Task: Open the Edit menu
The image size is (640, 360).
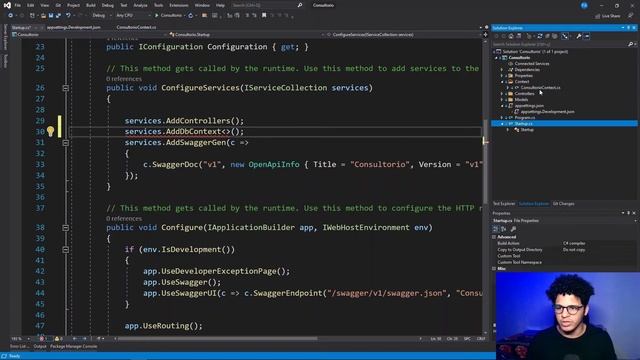Action: 31,5
